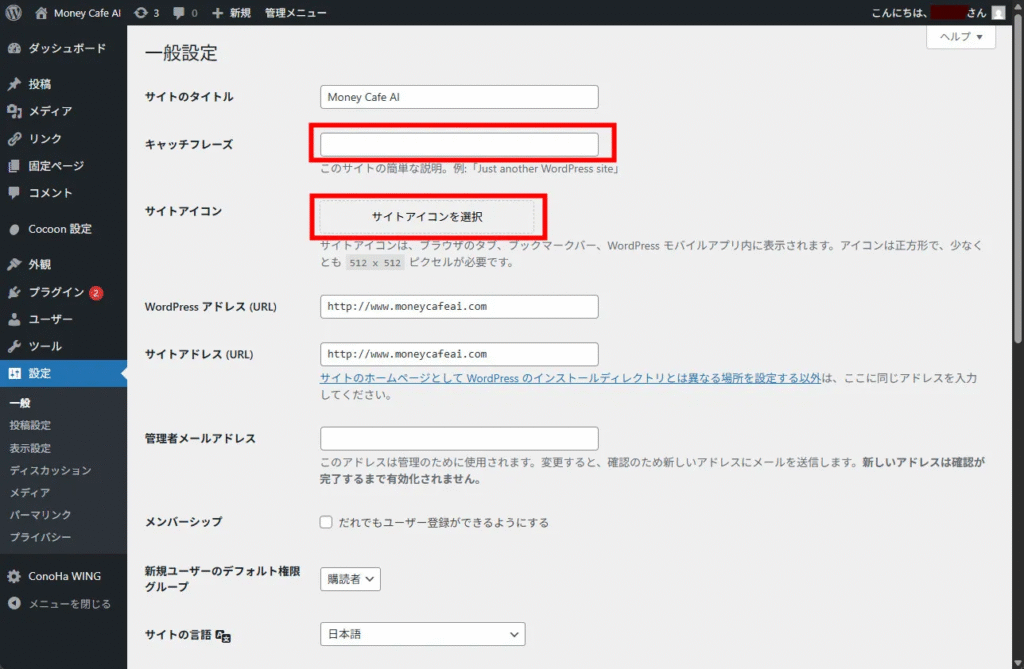Open メディア settings submenu item
This screenshot has height=669, width=1024.
coord(30,493)
